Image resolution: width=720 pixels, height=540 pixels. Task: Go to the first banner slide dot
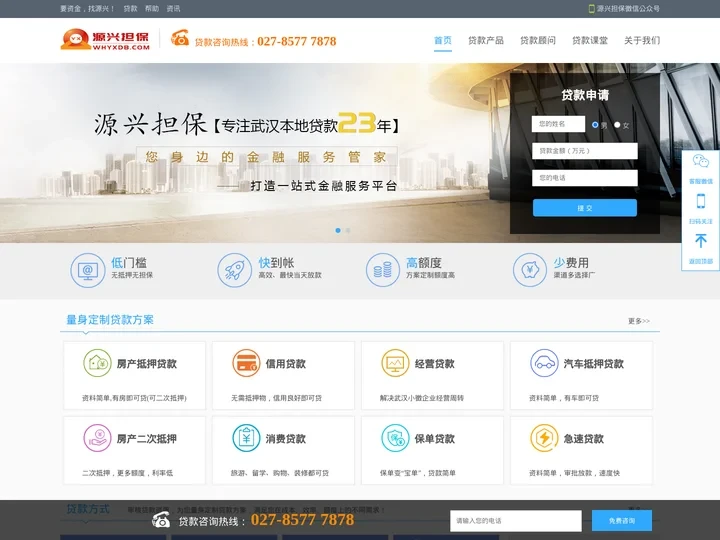point(338,231)
